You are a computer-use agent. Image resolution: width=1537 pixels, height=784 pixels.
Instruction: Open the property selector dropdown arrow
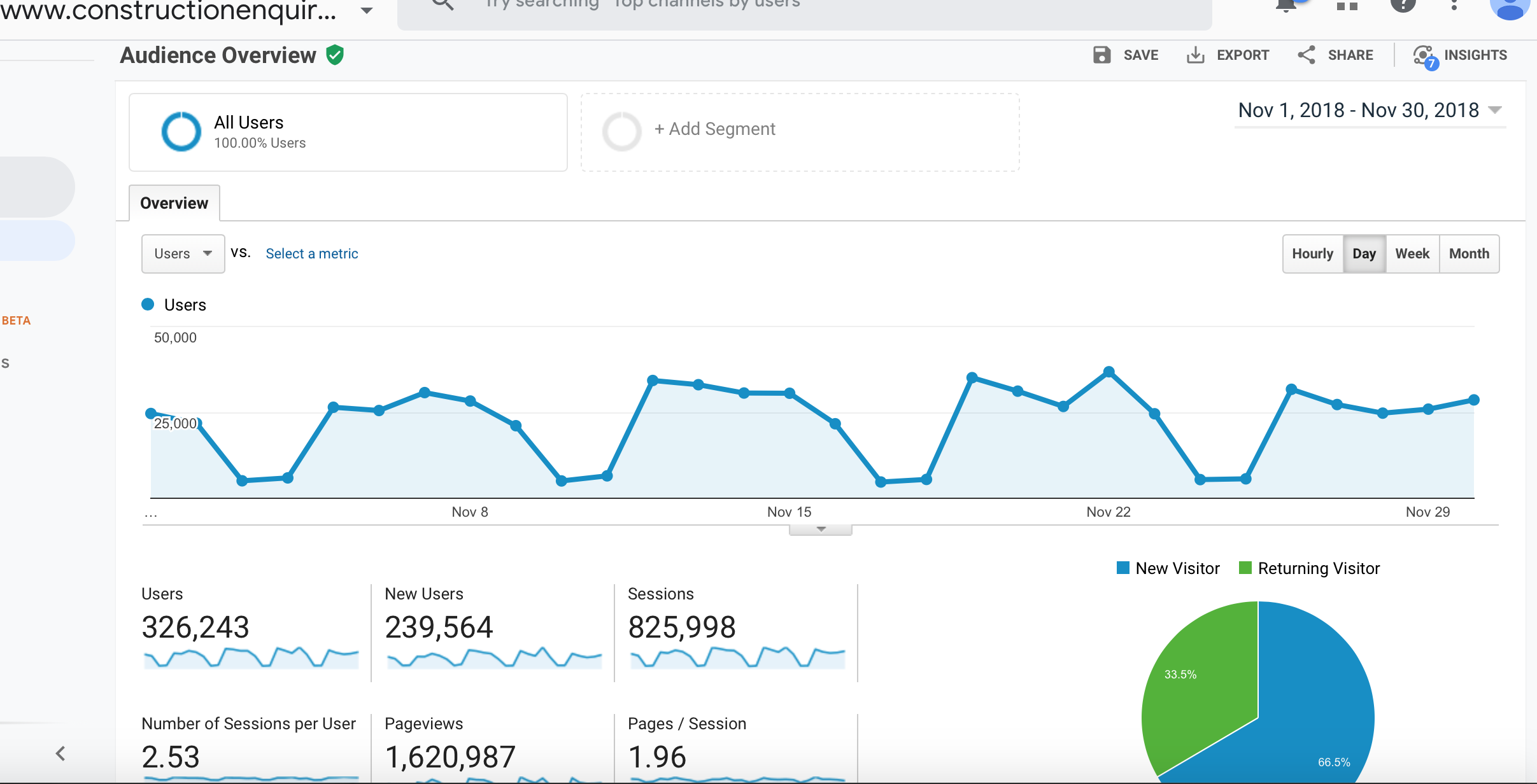(x=367, y=10)
